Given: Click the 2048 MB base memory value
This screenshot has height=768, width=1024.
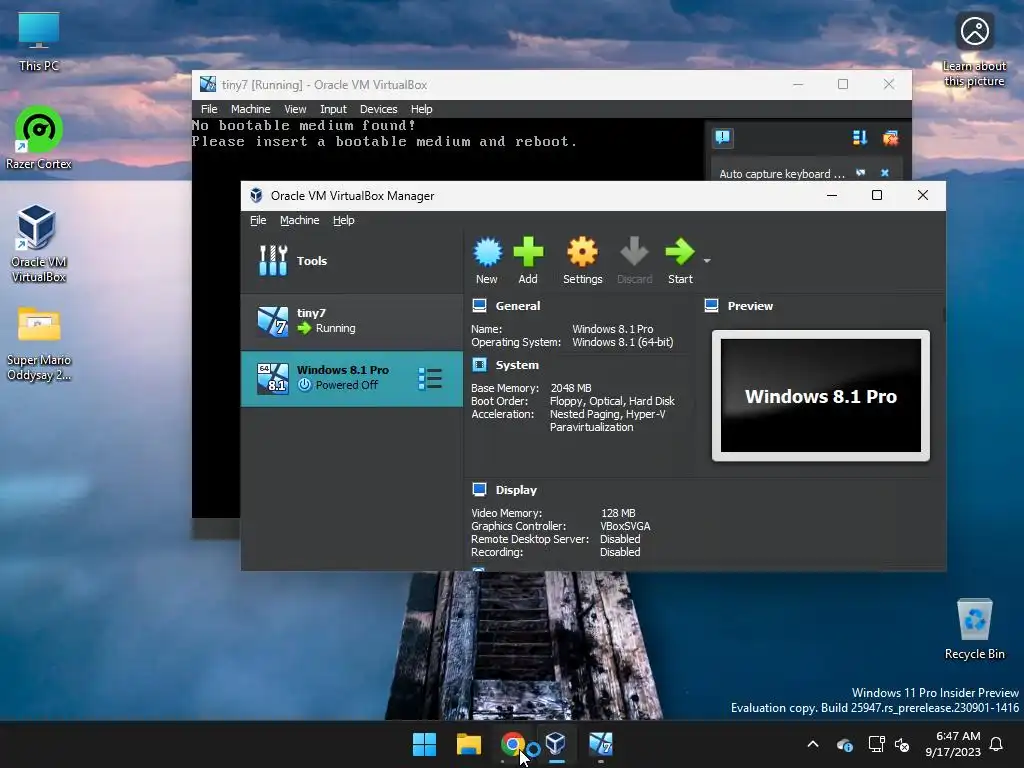Looking at the screenshot, I should point(571,388).
